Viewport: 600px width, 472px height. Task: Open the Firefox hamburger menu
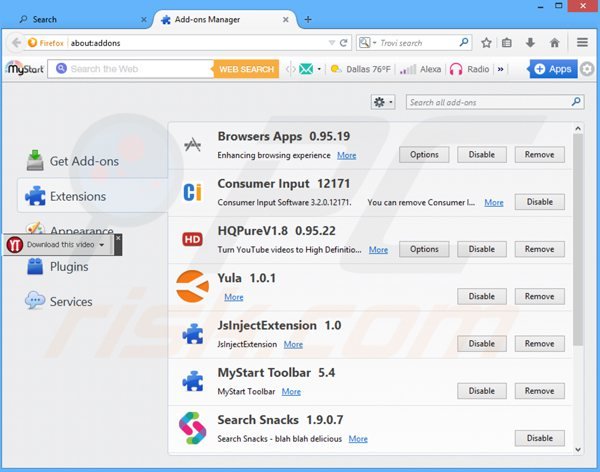[582, 42]
